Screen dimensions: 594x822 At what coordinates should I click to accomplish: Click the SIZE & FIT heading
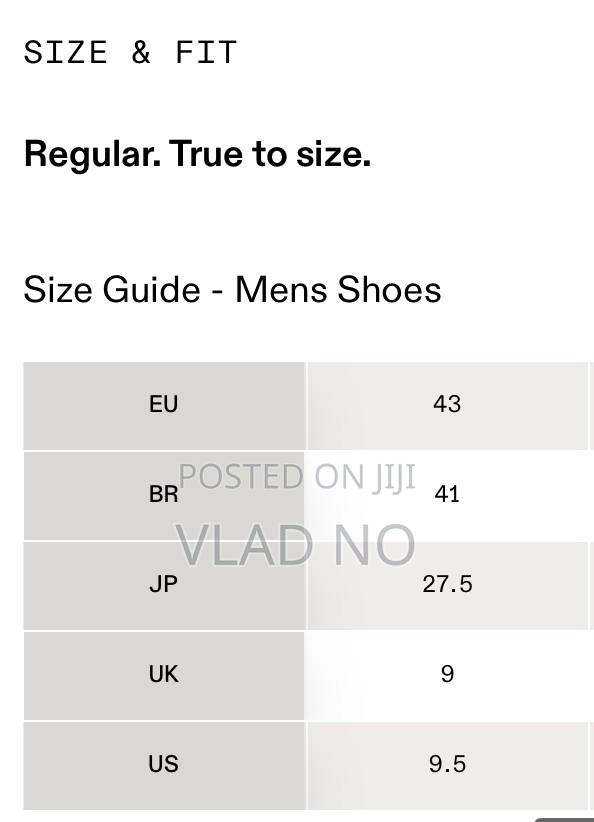pyautogui.click(x=130, y=52)
